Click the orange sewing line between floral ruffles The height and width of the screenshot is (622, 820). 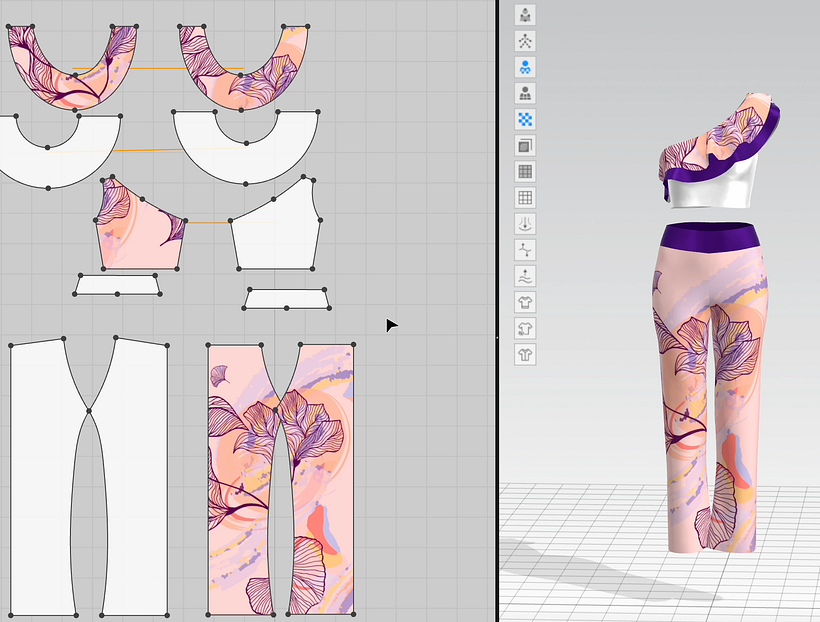(157, 69)
